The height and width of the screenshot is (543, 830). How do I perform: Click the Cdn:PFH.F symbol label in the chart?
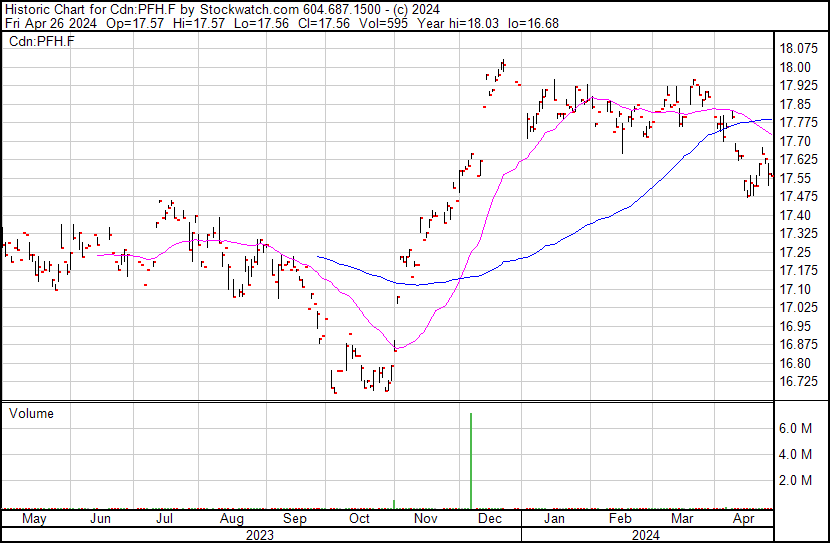pyautogui.click(x=42, y=41)
